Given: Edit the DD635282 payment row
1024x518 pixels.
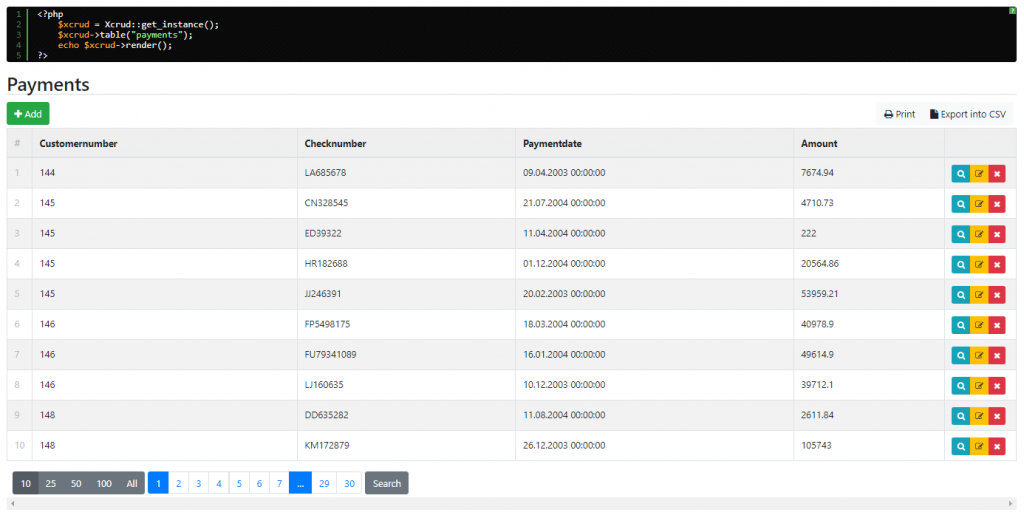Looking at the screenshot, I should 979,415.
